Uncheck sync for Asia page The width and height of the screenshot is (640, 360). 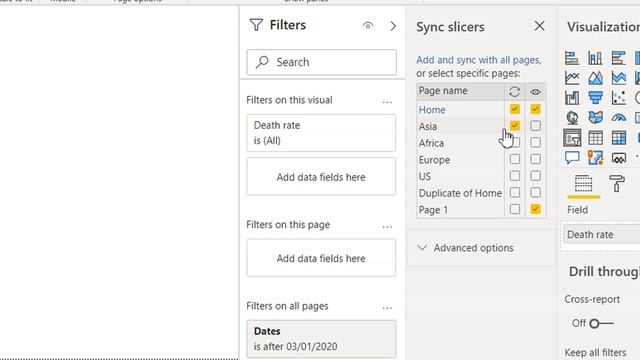click(514, 126)
